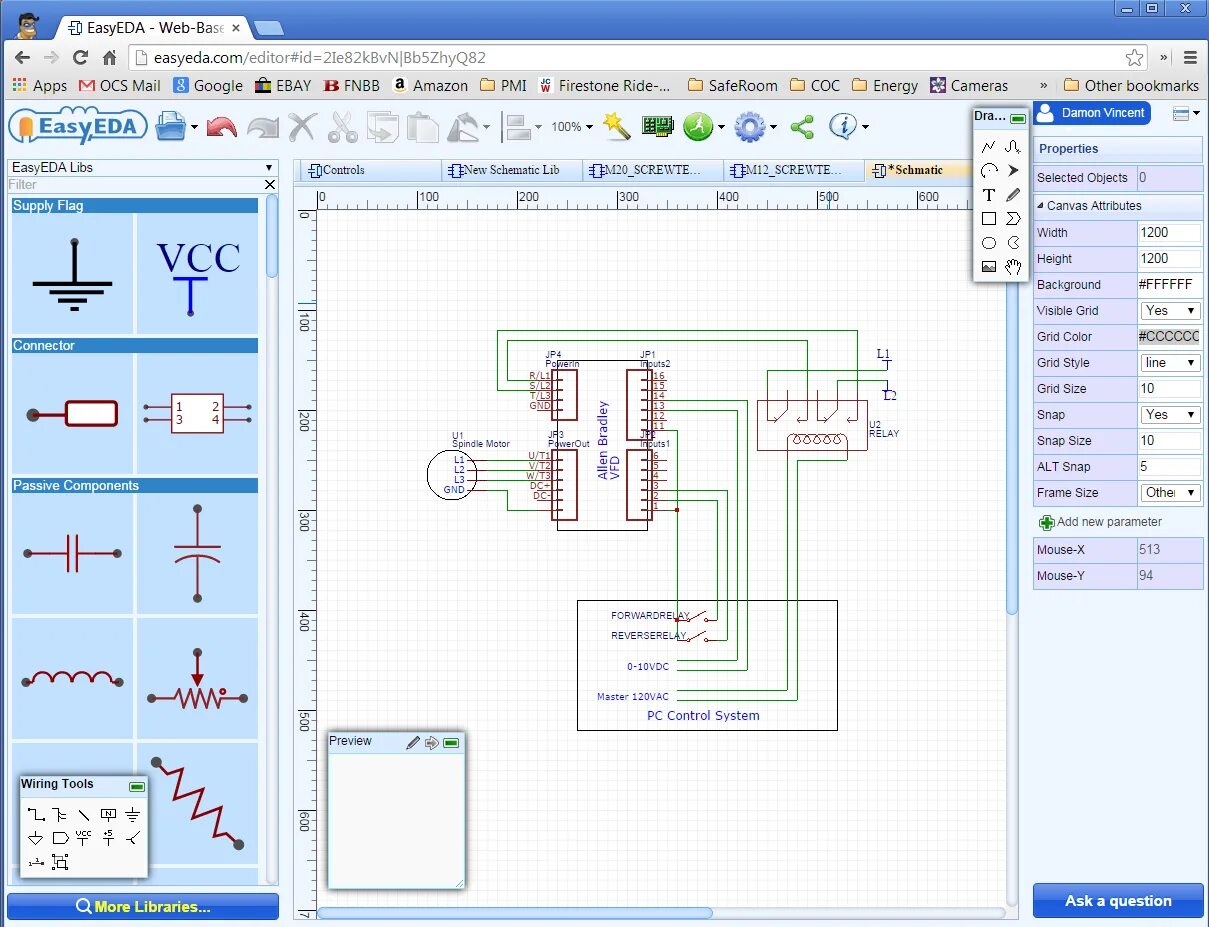1209x927 pixels.
Task: Click the Background #FFFFFF color field
Action: 1170,285
